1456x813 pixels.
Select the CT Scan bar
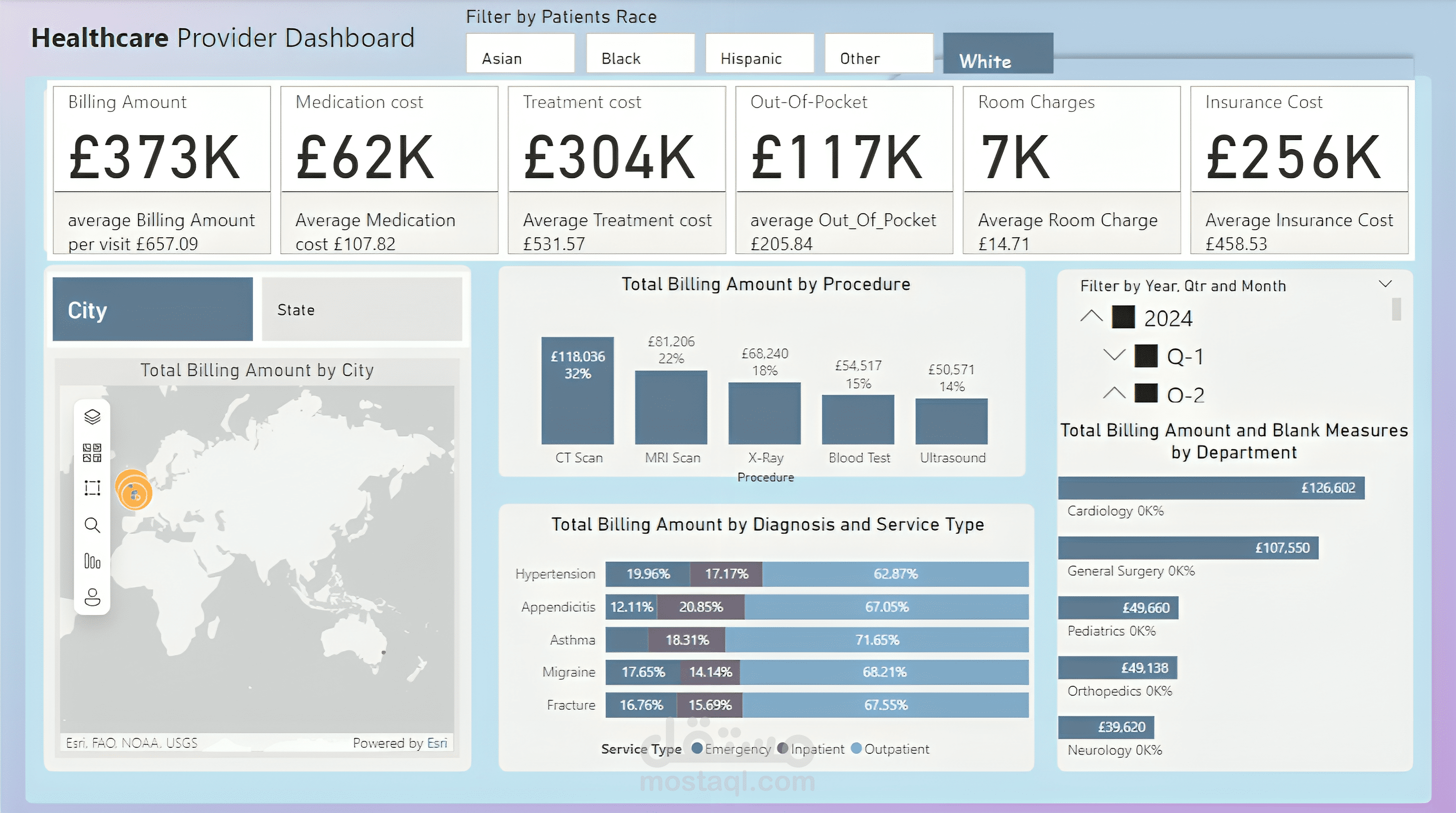point(577,390)
